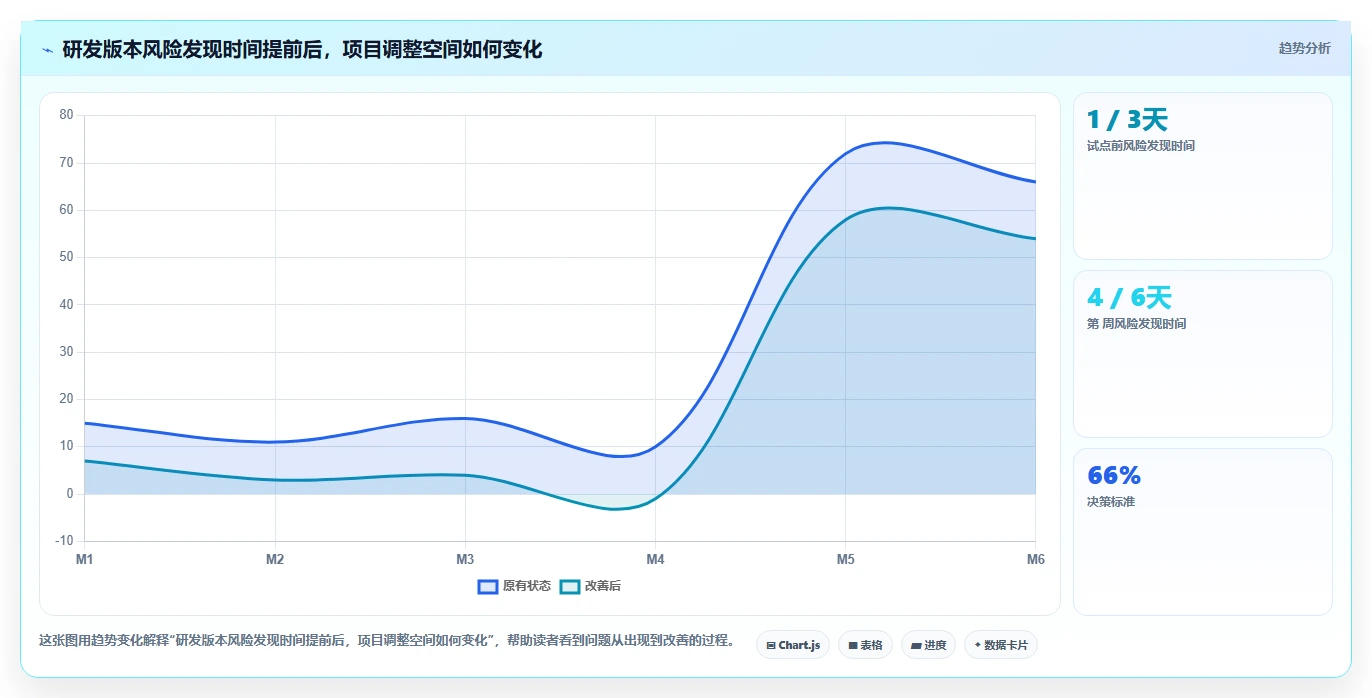Click the M2 x-axis label
The image size is (1372, 698).
point(275,559)
